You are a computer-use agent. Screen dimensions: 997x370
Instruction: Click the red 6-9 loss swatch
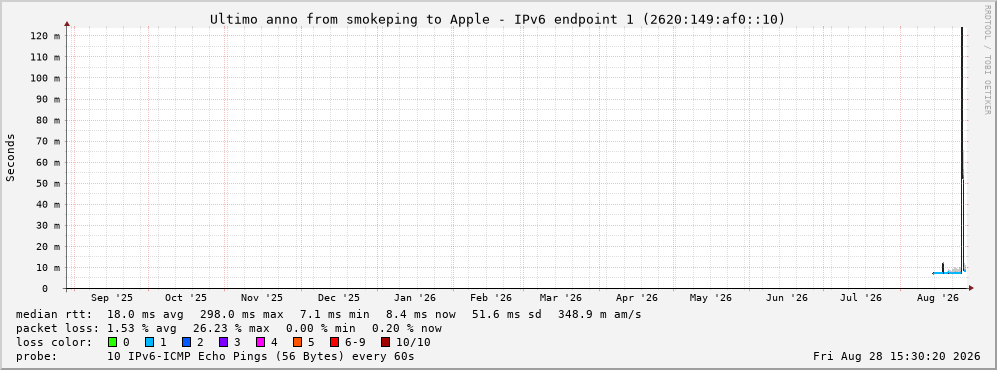[334, 343]
